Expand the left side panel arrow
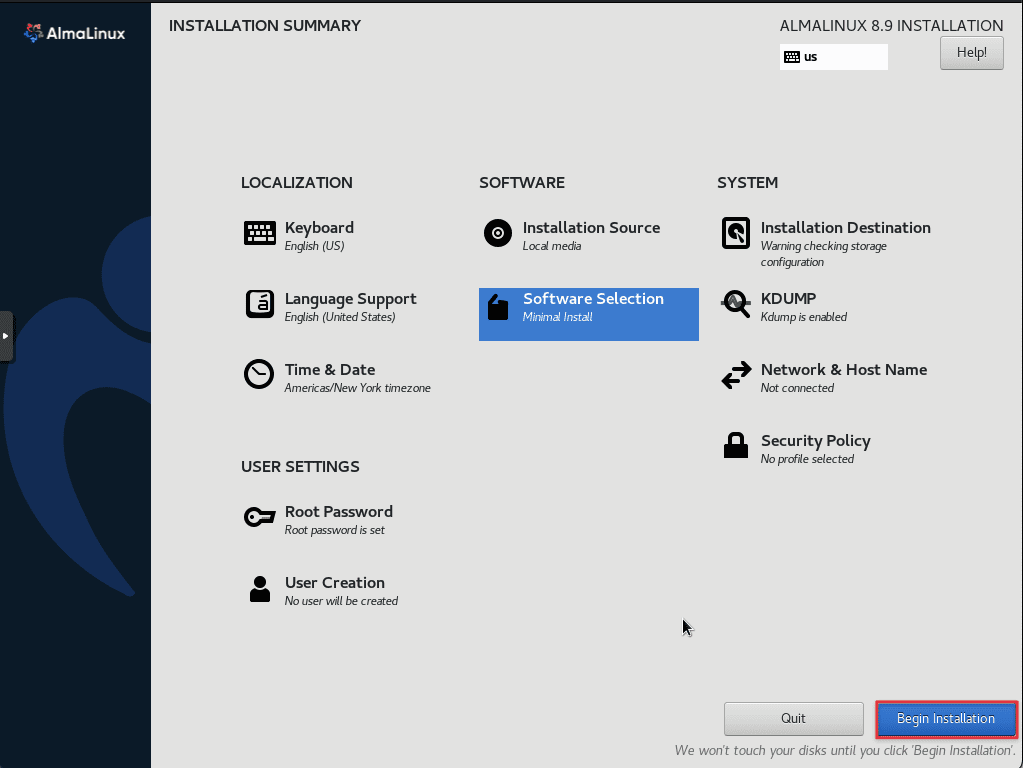Screen dimensions: 1023x768 click(6, 336)
